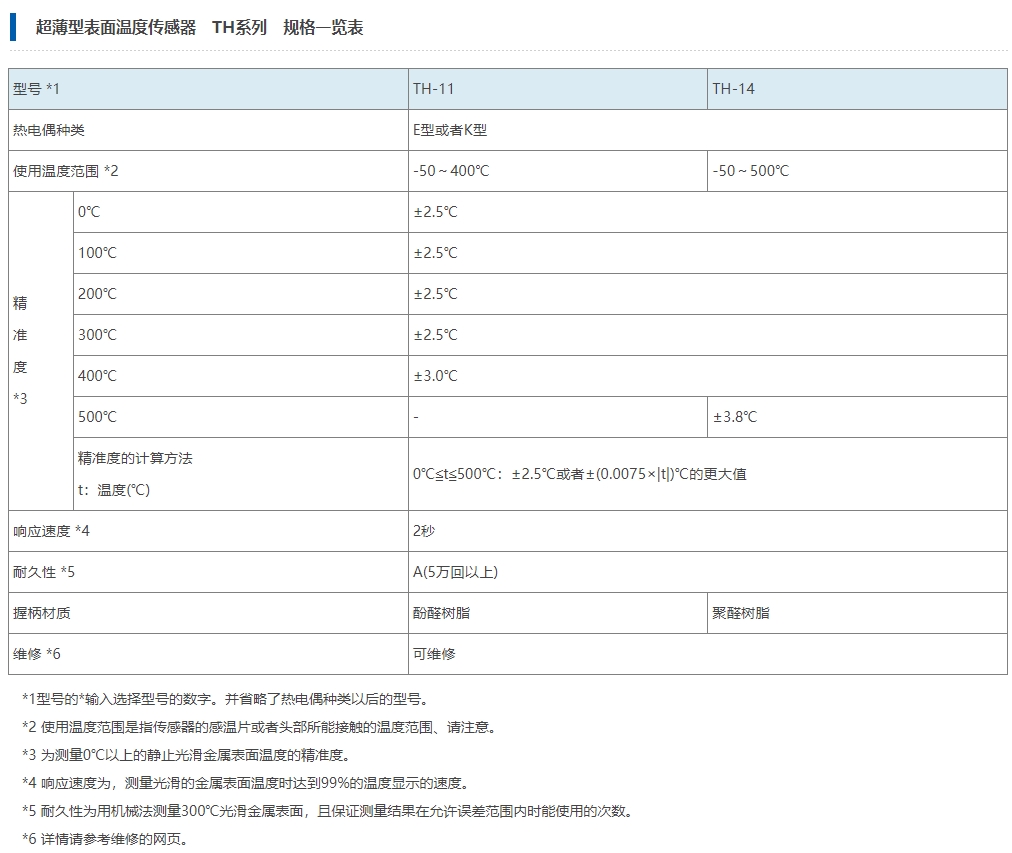Viewport: 1012px width, 853px height.
Task: Click the 200℃ accuracy row label
Action: click(x=97, y=294)
